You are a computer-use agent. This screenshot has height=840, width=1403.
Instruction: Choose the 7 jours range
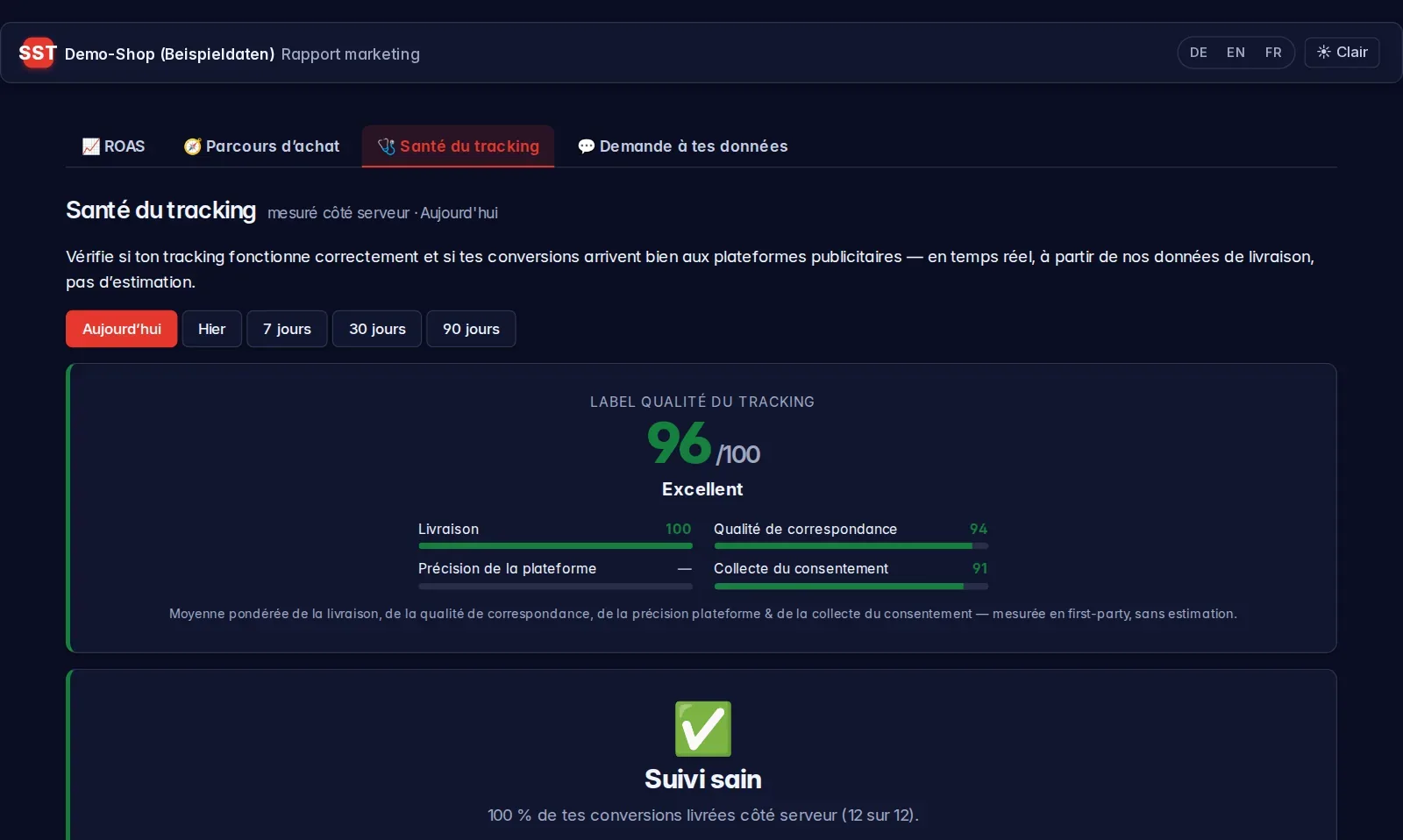click(x=287, y=329)
